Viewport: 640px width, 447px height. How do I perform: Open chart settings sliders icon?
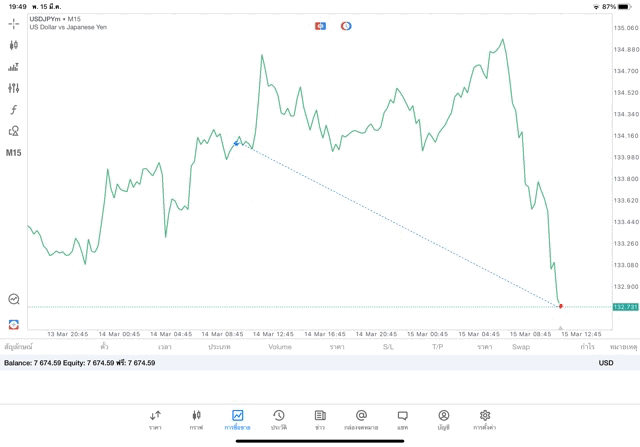13,88
